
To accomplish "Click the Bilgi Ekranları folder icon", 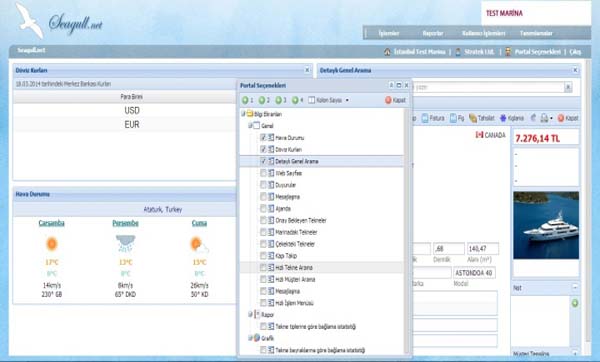I will pyautogui.click(x=250, y=114).
